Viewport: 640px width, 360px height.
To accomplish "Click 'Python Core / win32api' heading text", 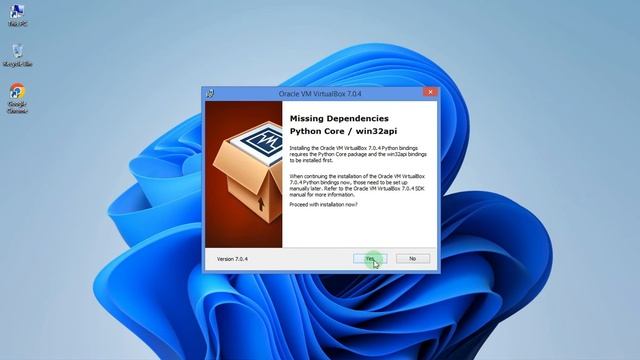I will point(343,131).
